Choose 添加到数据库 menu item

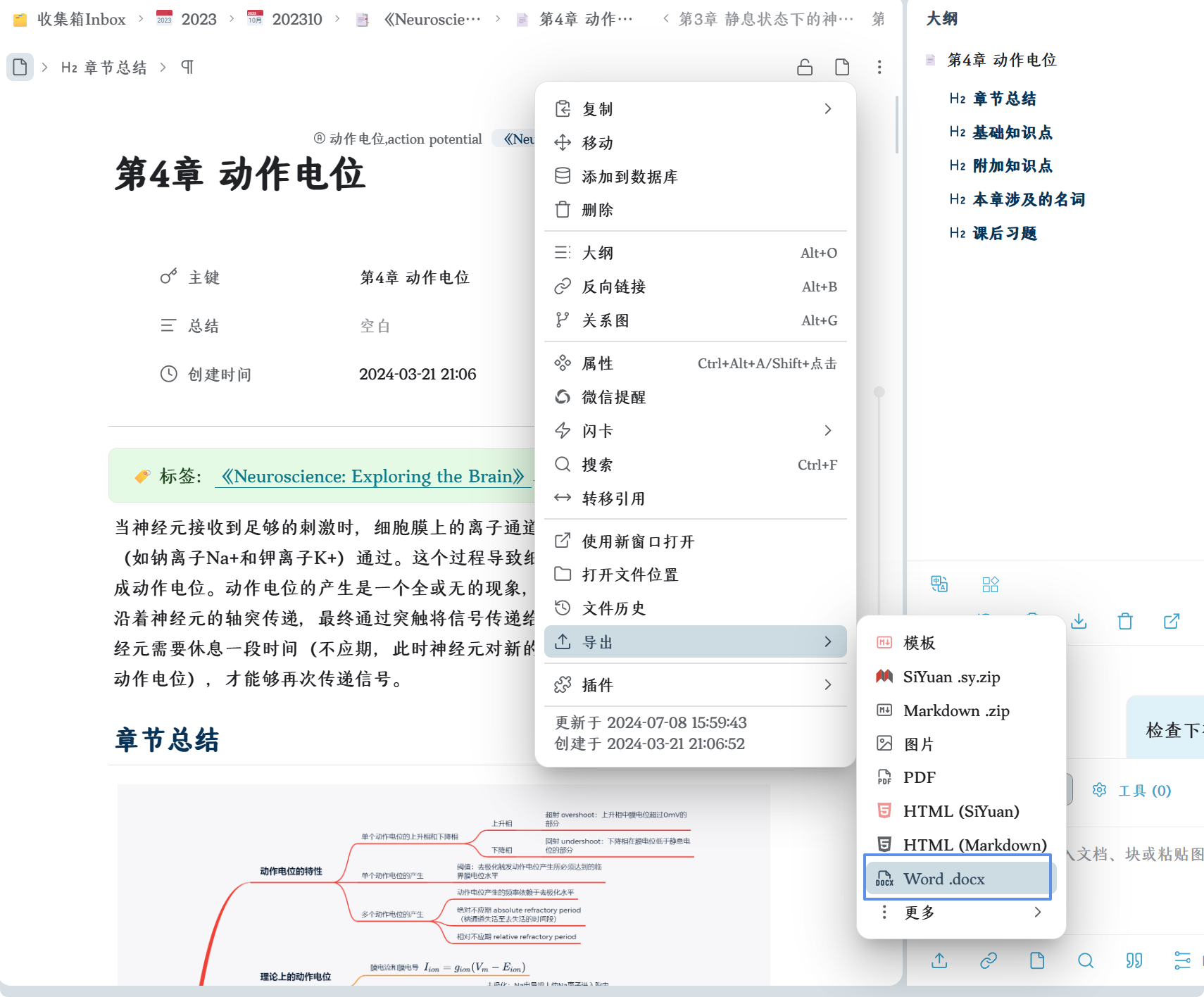[696, 176]
